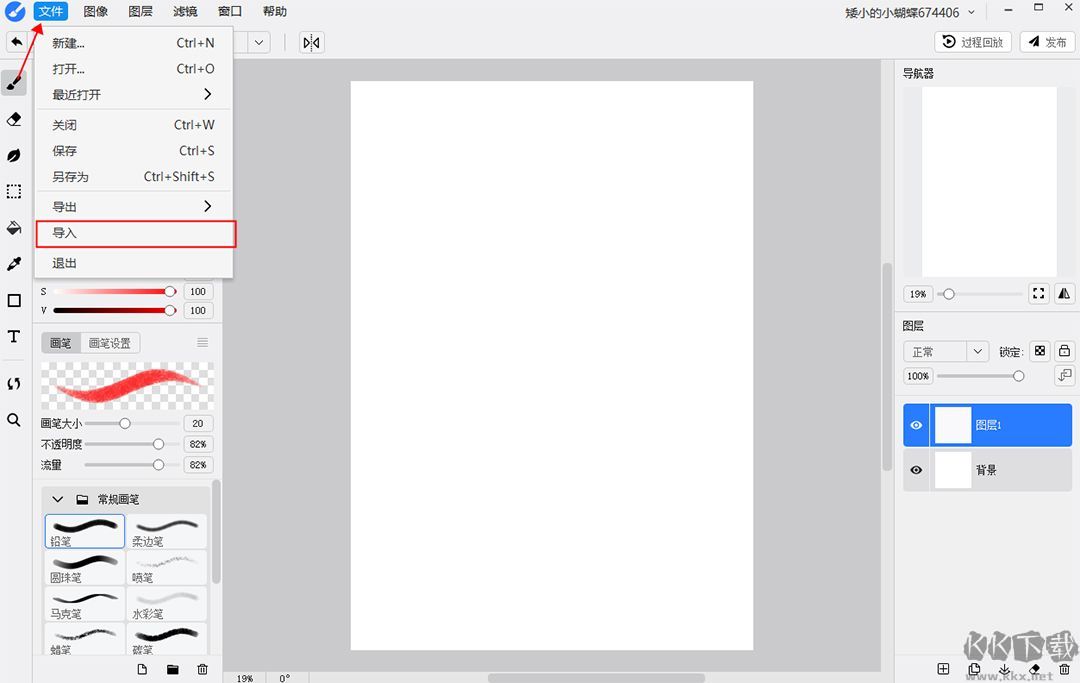The height and width of the screenshot is (683, 1080).
Task: Collapse the 常规画笔 brush group
Action: [x=58, y=499]
